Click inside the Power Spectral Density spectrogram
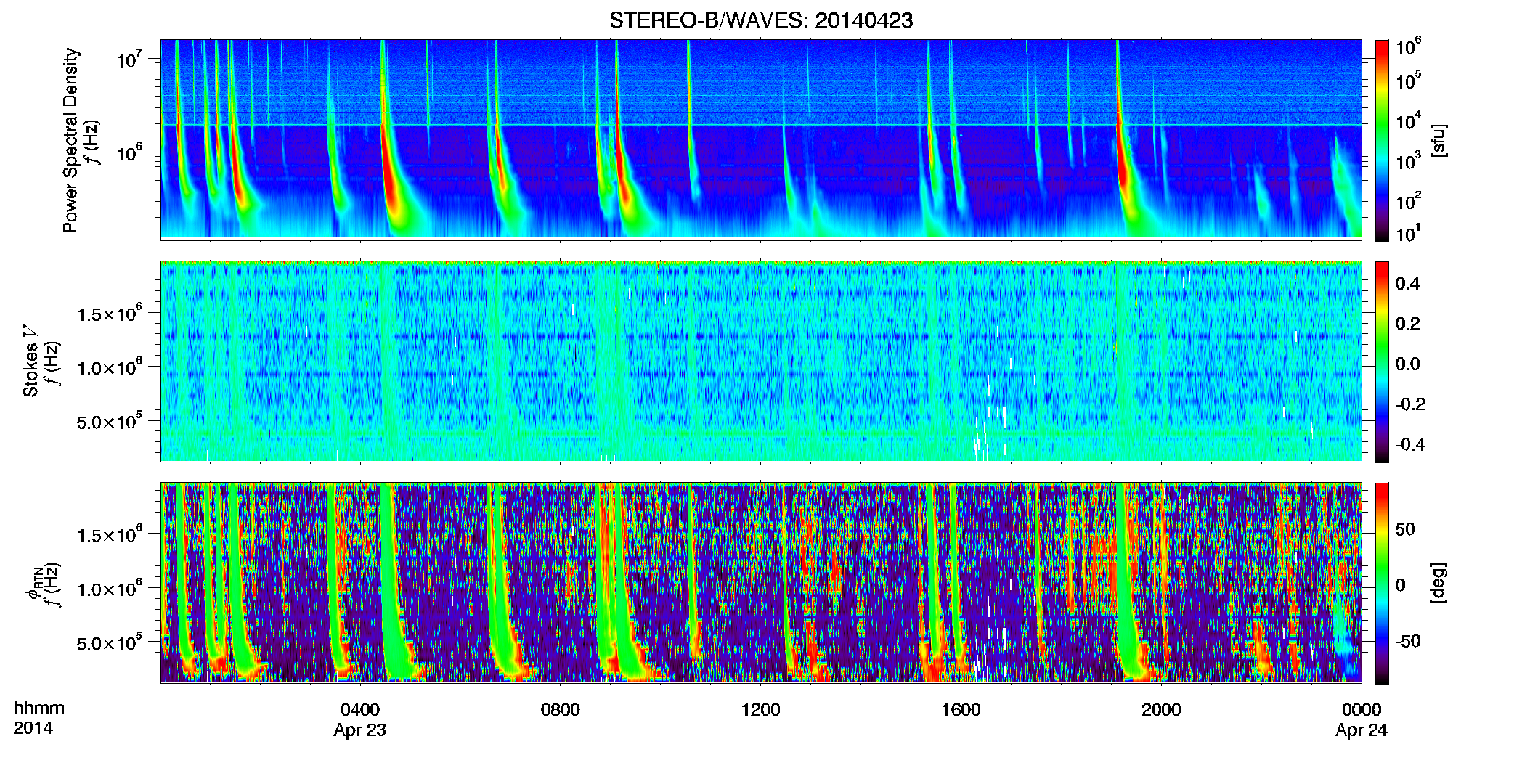This screenshot has height=784, width=1522. [761, 139]
